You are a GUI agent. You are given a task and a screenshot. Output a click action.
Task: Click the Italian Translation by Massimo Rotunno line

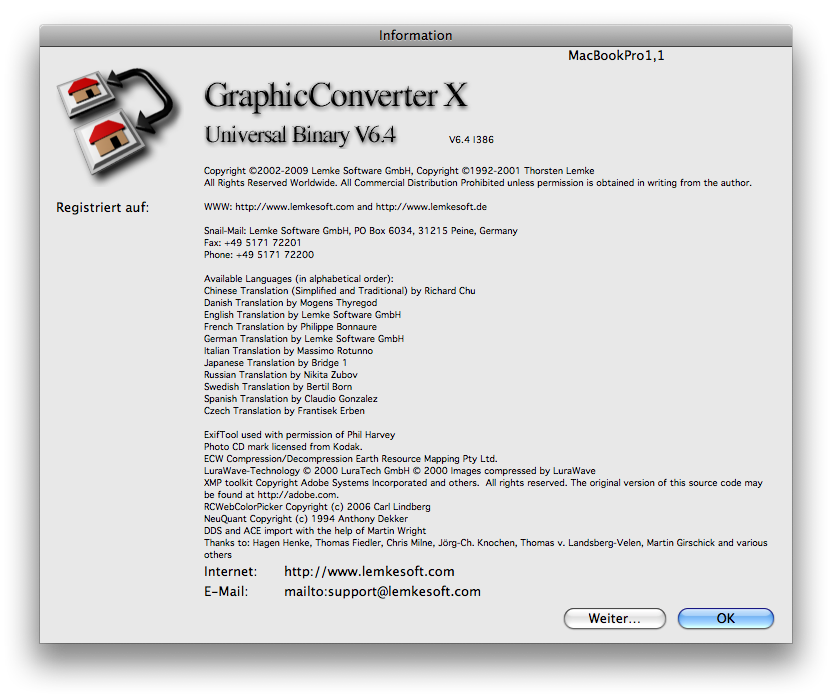point(288,351)
